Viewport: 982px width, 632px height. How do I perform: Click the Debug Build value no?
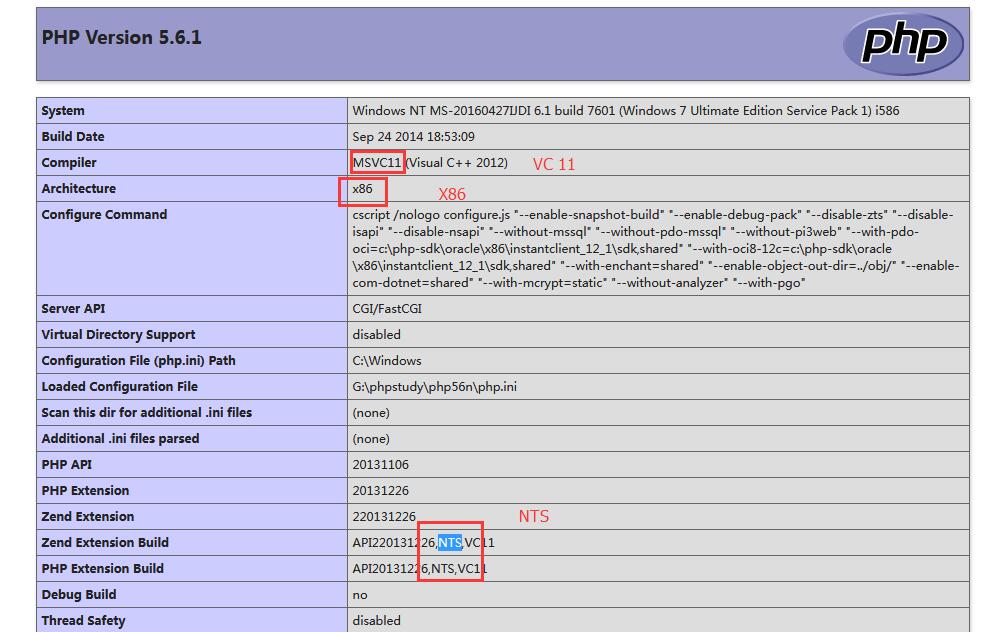coord(359,594)
